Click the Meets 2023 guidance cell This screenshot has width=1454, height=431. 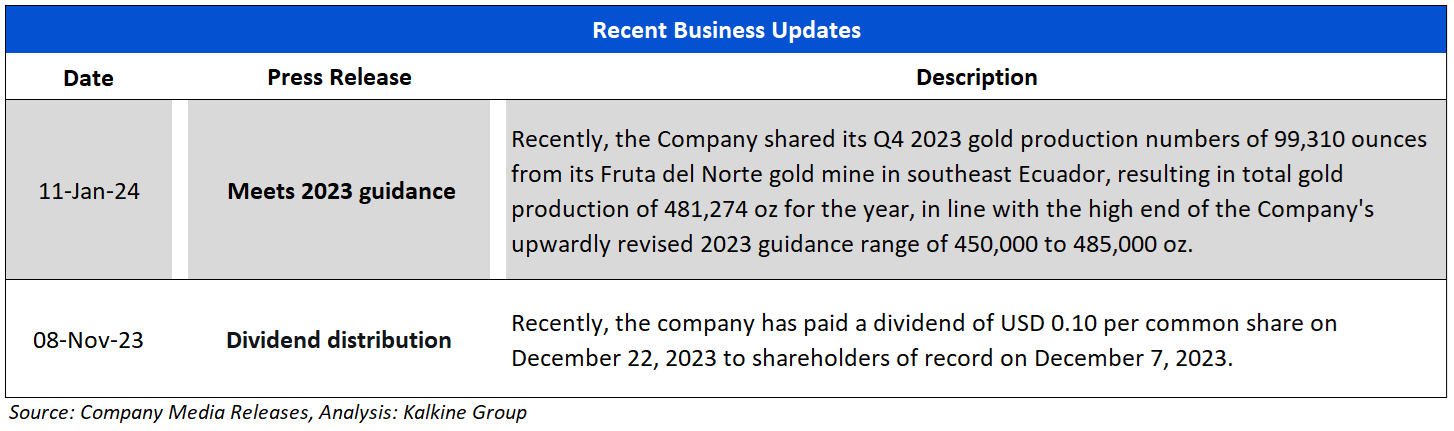click(341, 190)
